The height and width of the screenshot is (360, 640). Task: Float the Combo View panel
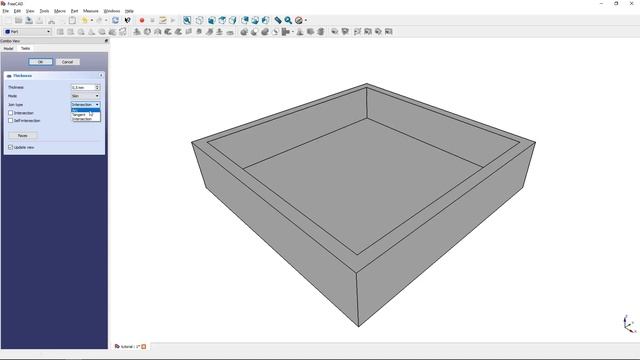[106, 41]
